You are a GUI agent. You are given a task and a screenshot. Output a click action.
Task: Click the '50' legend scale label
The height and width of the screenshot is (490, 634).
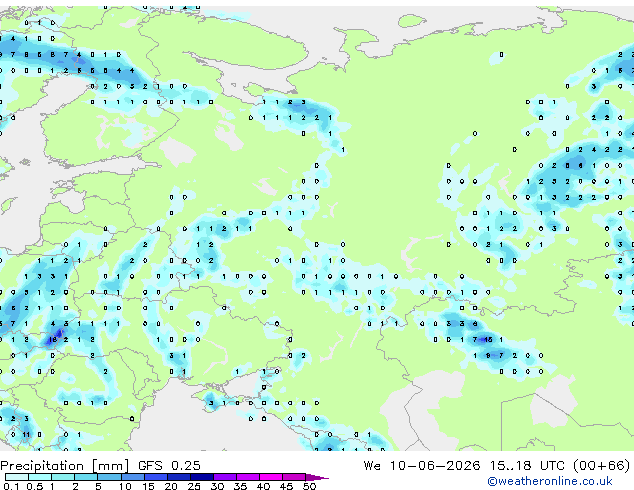pos(309,486)
